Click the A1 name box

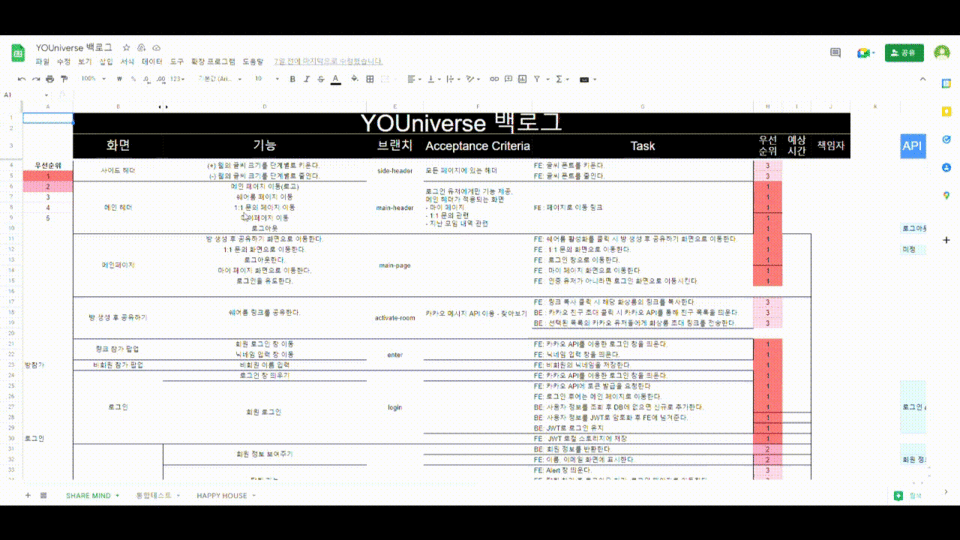point(26,95)
